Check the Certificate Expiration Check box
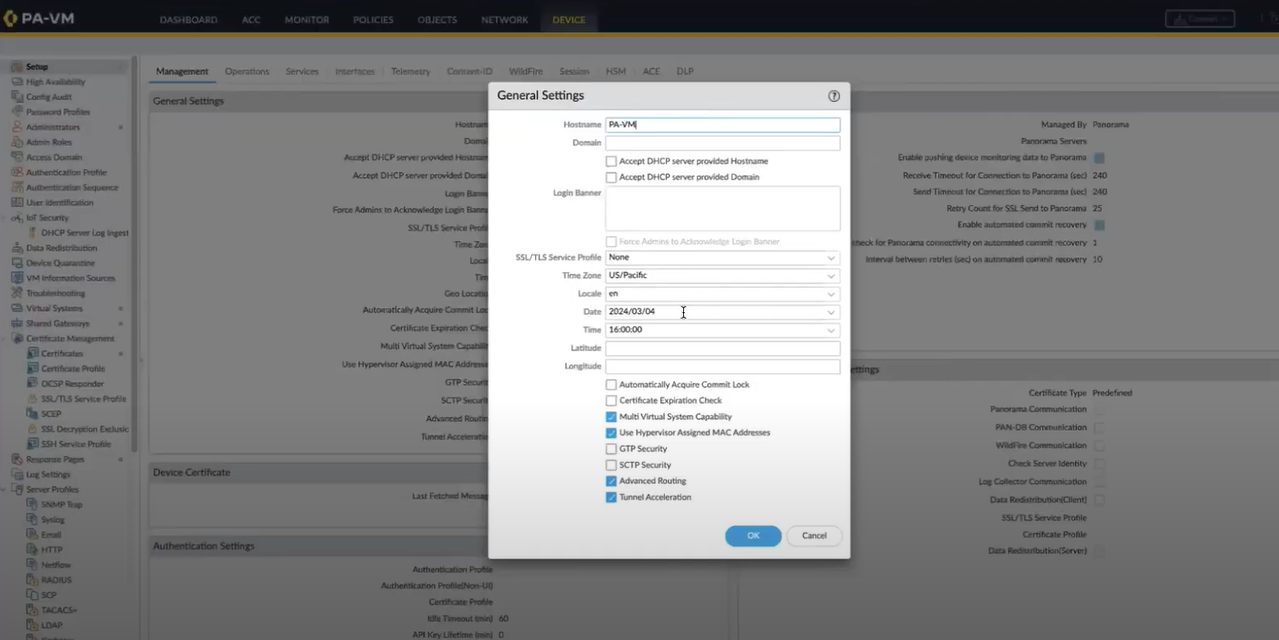The height and width of the screenshot is (640, 1279). pyautogui.click(x=611, y=401)
